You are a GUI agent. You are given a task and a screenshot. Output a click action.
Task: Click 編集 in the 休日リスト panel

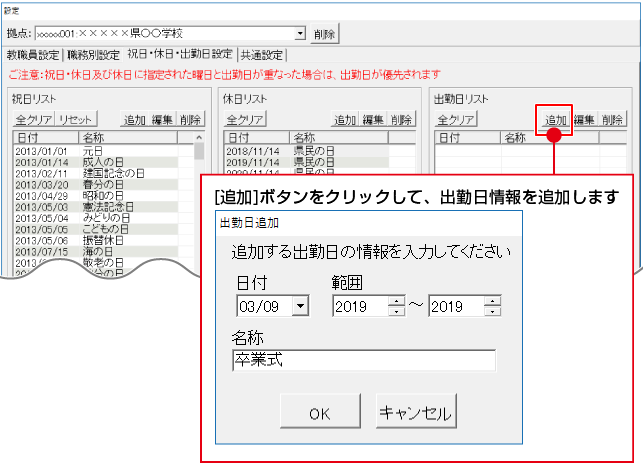coord(373,120)
